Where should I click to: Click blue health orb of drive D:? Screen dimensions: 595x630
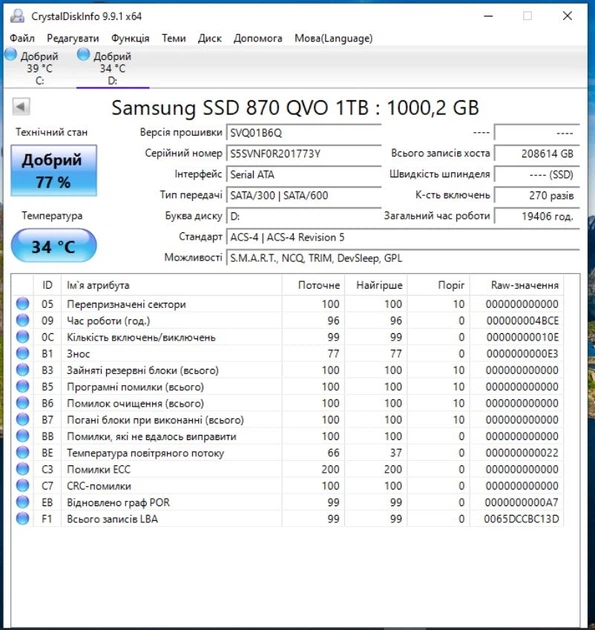pyautogui.click(x=83, y=54)
